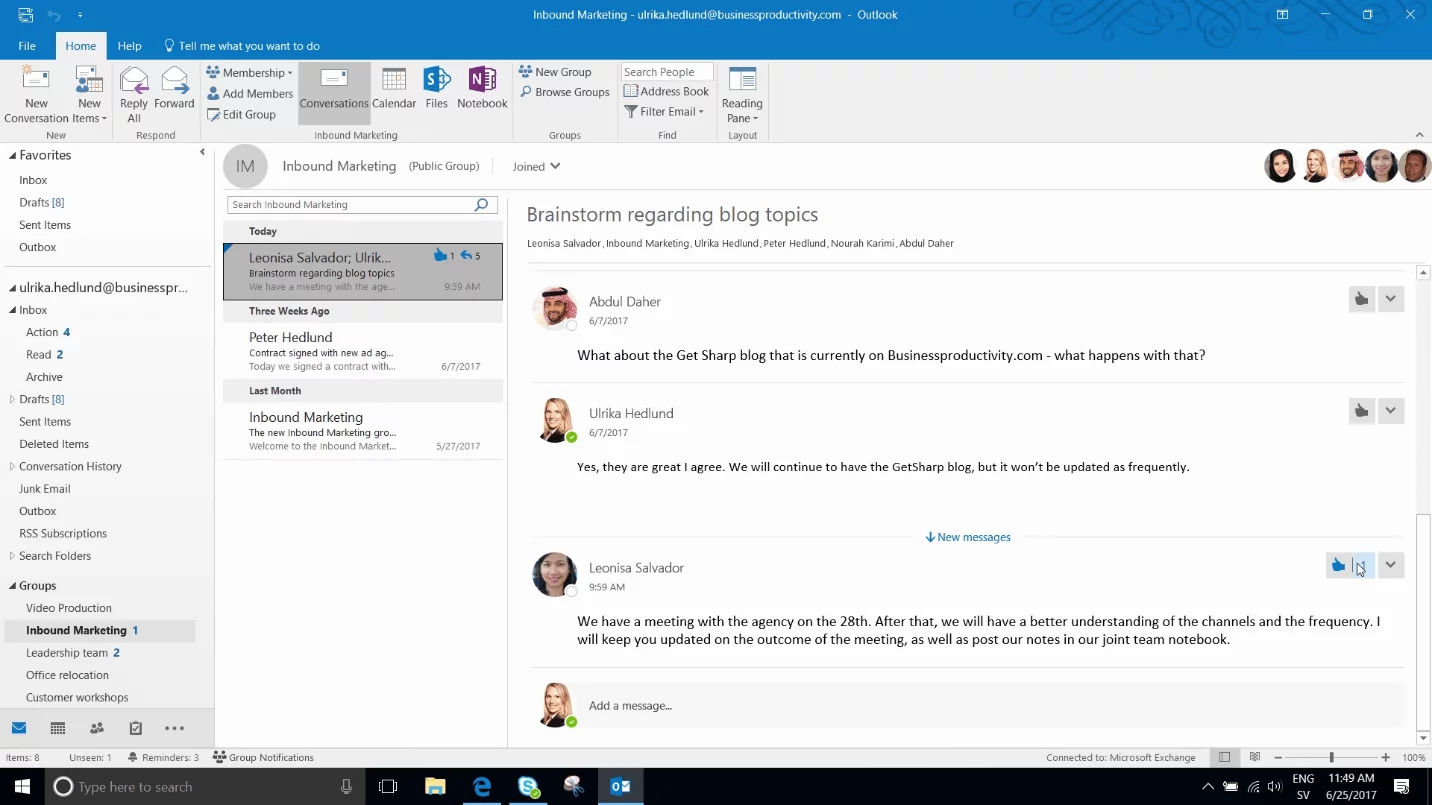Image resolution: width=1432 pixels, height=805 pixels.
Task: Collapse the ulrika.hedlund account tree
Action: [13, 287]
